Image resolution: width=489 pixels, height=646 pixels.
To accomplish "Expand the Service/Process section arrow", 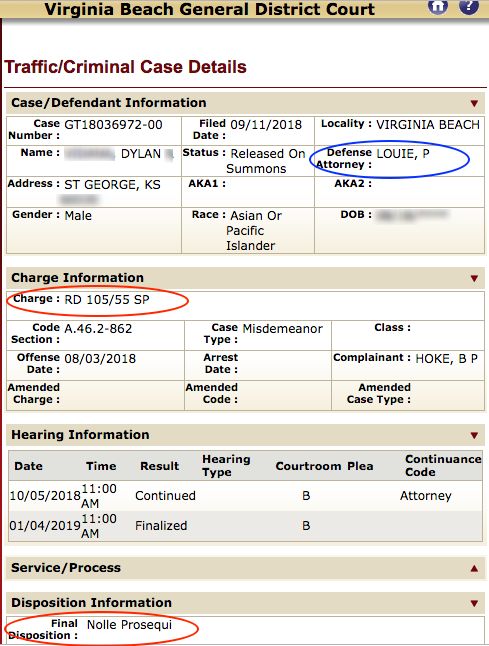I will click(x=474, y=569).
